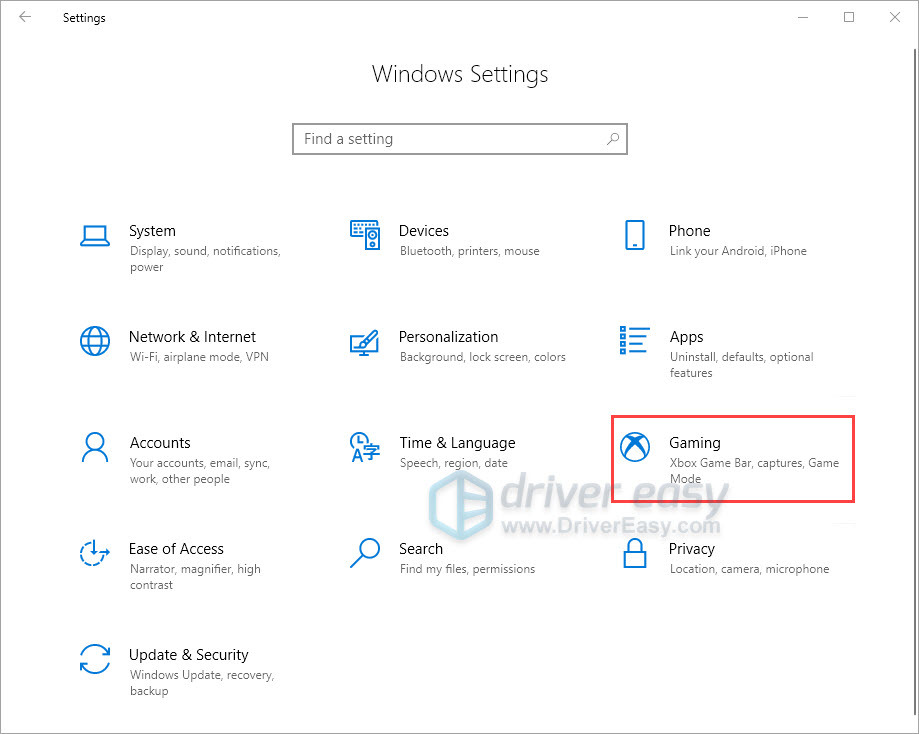
Task: Open Windows Update via Update & Security
Action: click(x=188, y=654)
